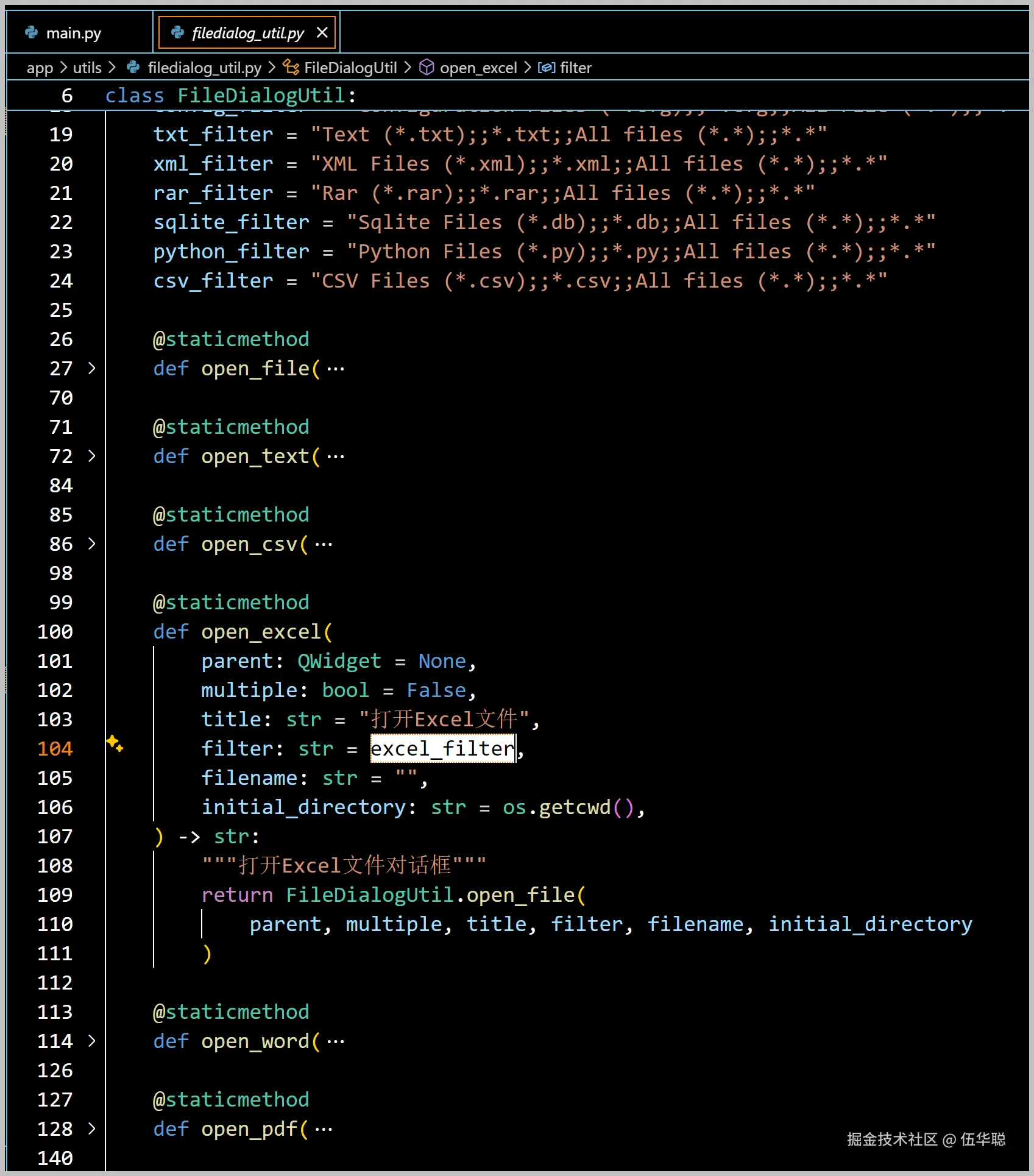Click the sparkle code action icon on line 104
Screen dimensions: 1034x1176
115,743
